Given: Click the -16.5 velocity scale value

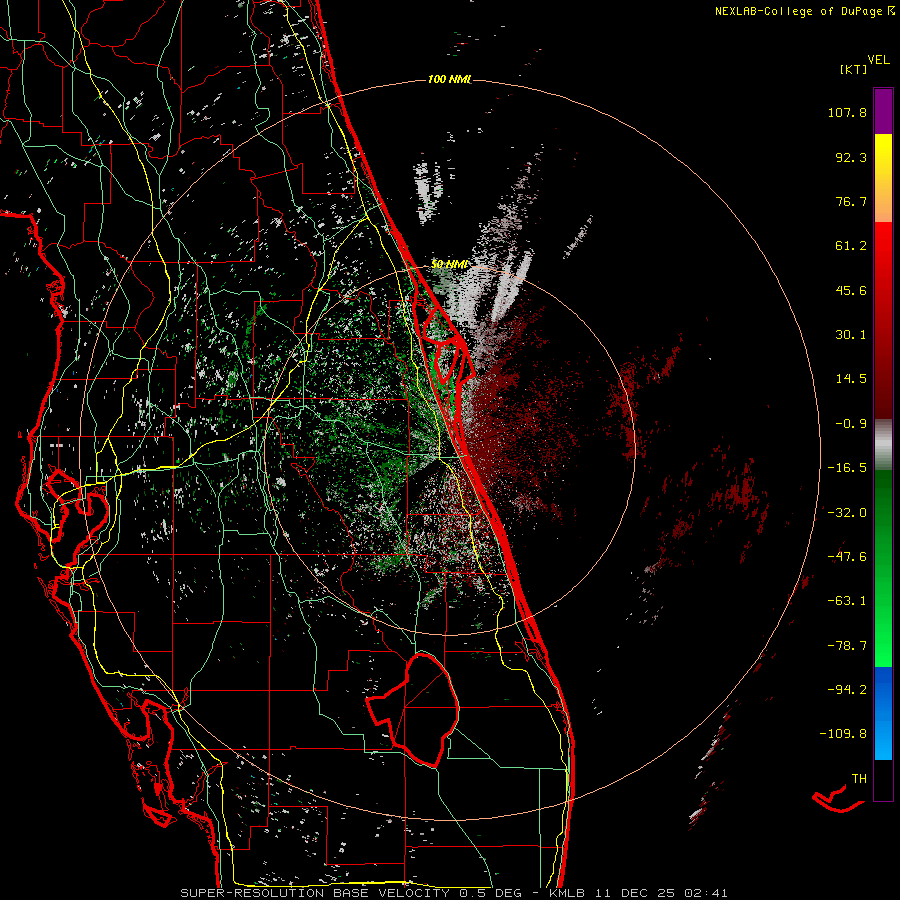Looking at the screenshot, I should 847,468.
